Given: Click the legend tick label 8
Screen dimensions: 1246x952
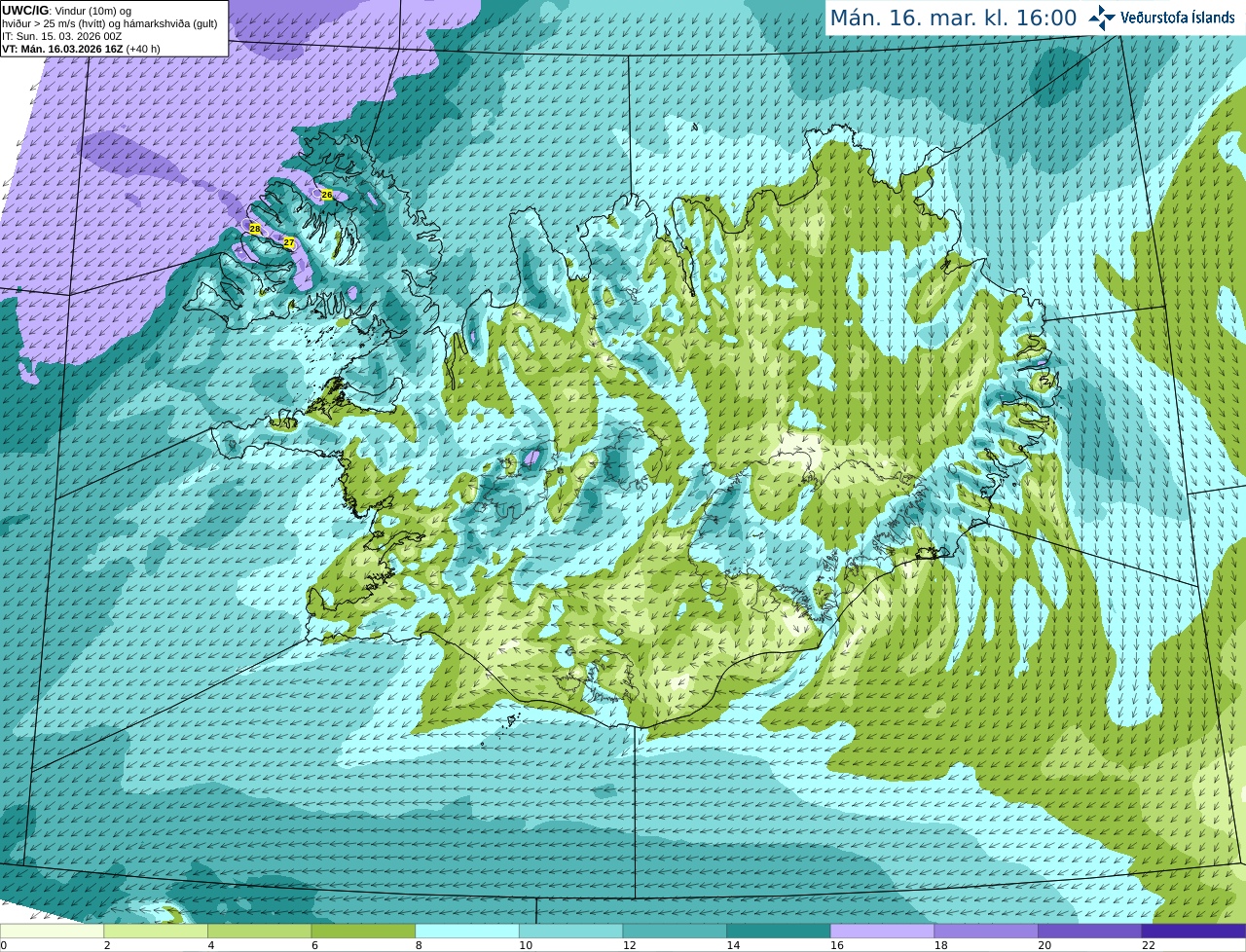Looking at the screenshot, I should coord(419,945).
